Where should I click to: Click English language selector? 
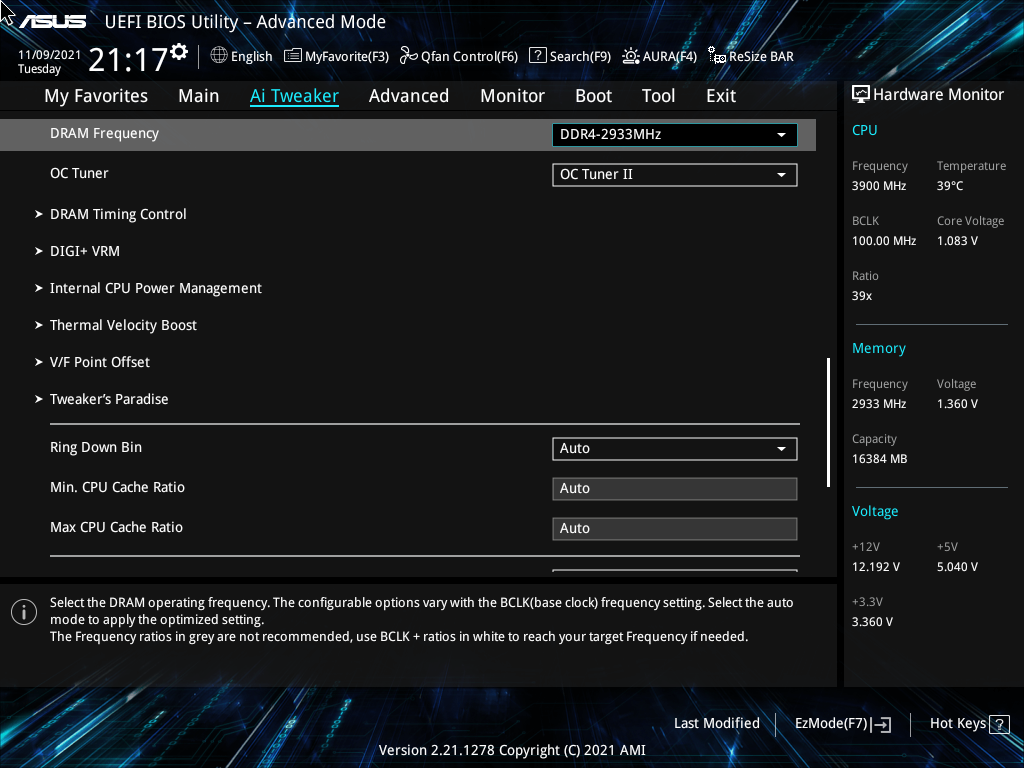tap(251, 57)
